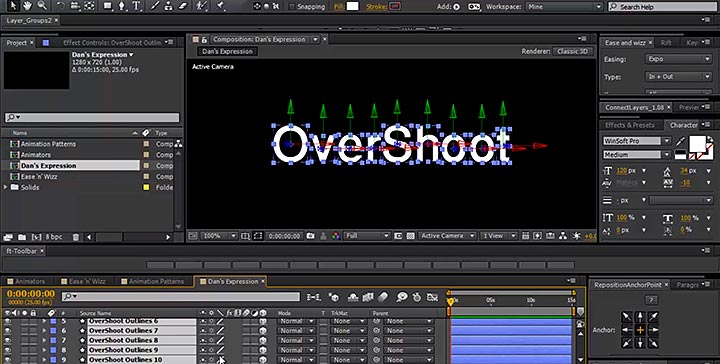
Task: Open Mode dropdown for OverShoot Outlines 8
Action: [x=296, y=340]
